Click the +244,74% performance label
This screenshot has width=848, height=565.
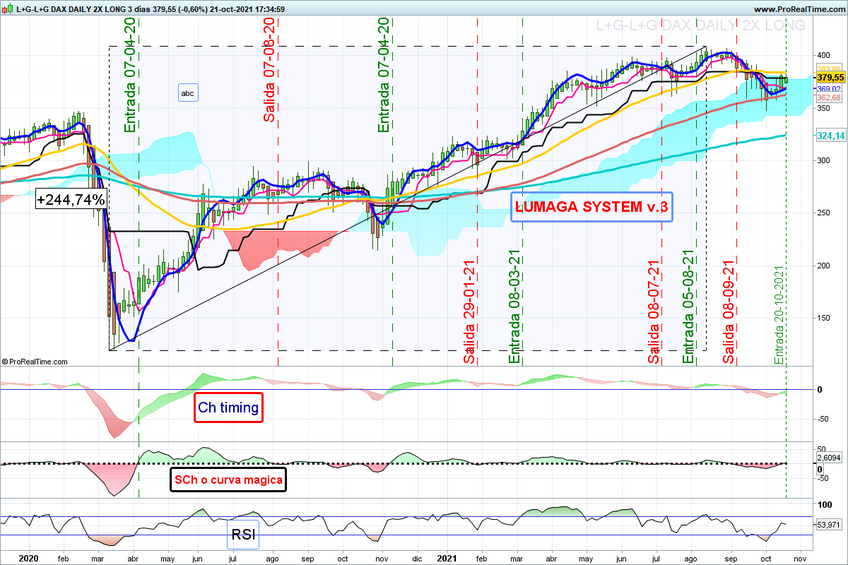click(x=71, y=200)
